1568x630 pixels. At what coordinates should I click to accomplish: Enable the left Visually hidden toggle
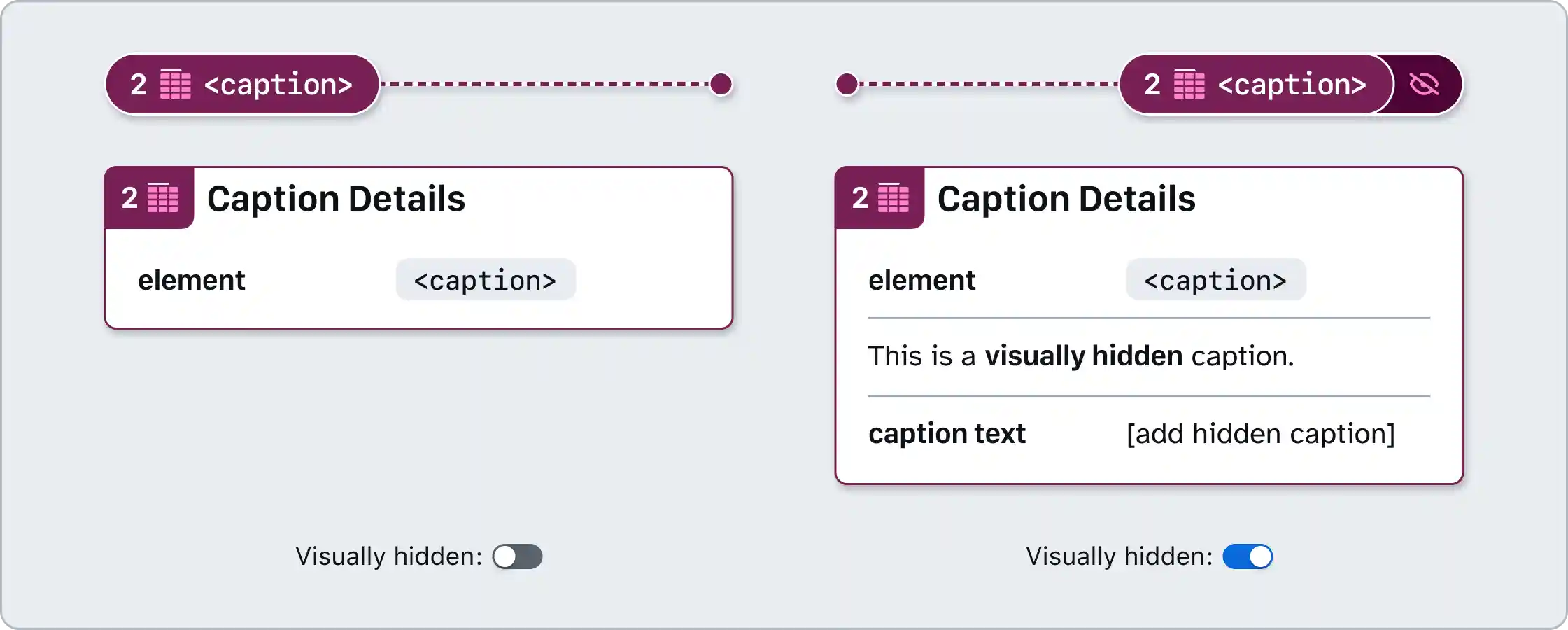[x=517, y=556]
